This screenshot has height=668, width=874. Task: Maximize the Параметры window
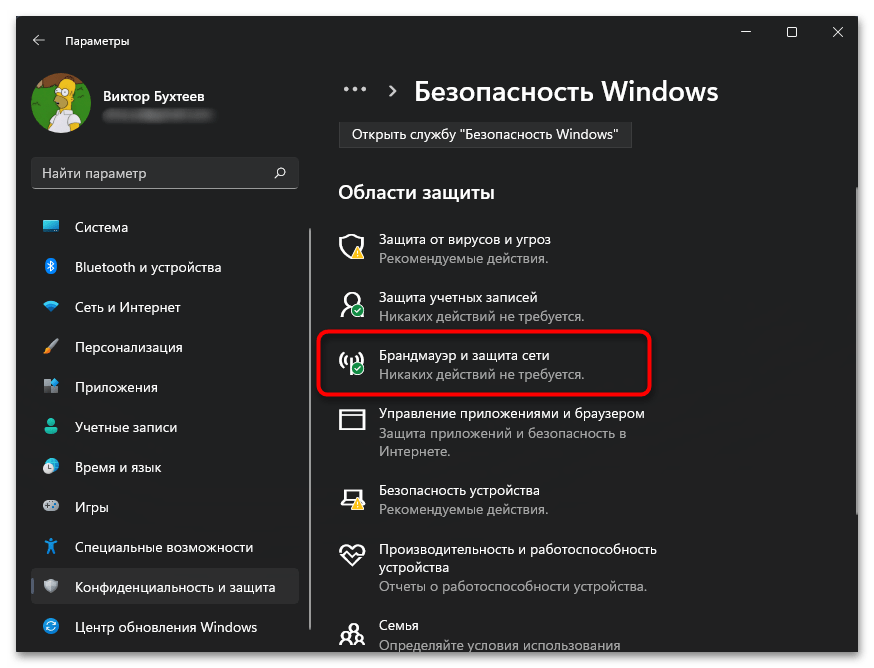(792, 32)
